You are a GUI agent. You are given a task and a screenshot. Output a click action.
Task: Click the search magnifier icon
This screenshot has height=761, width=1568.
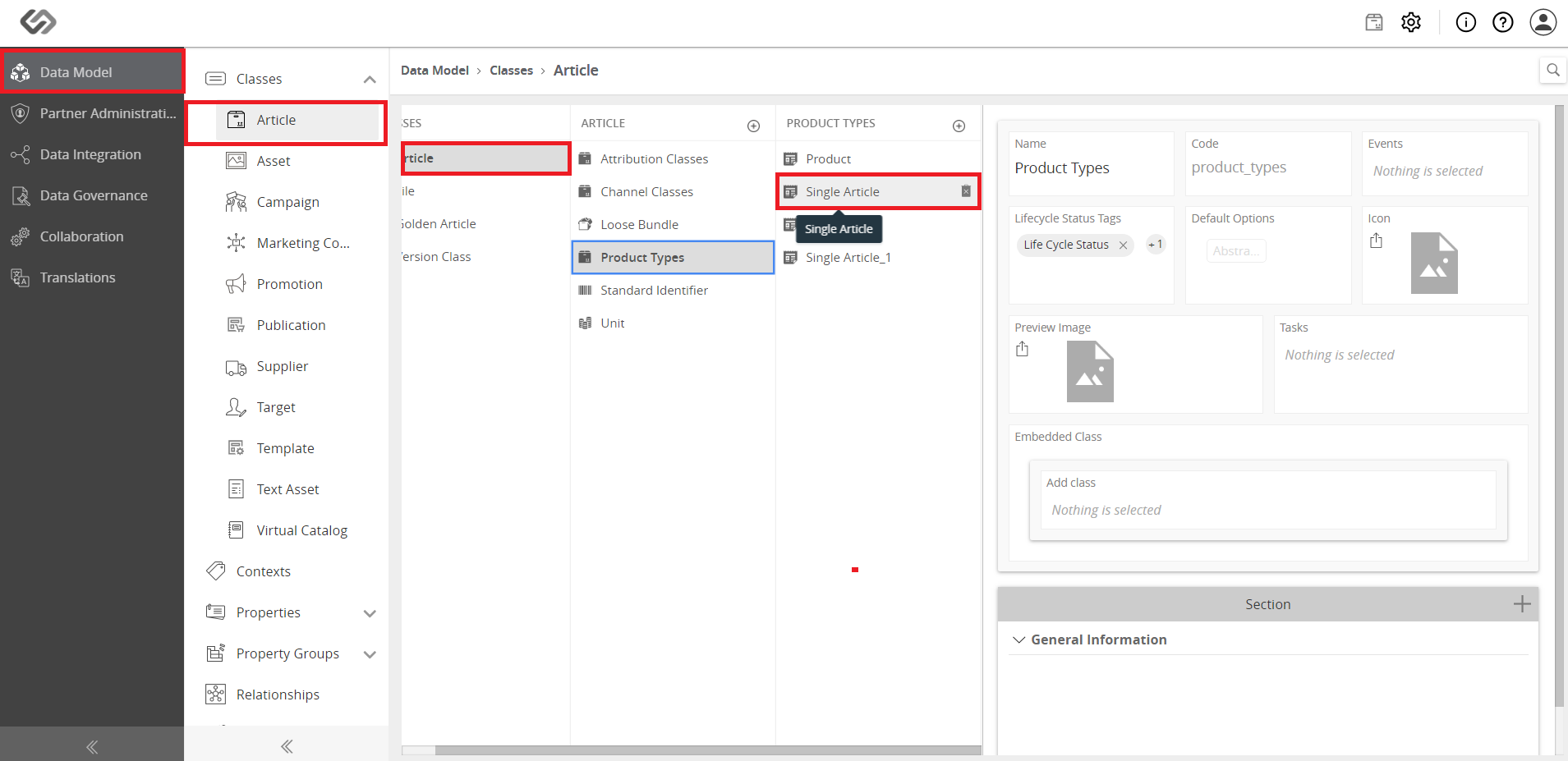(x=1552, y=71)
